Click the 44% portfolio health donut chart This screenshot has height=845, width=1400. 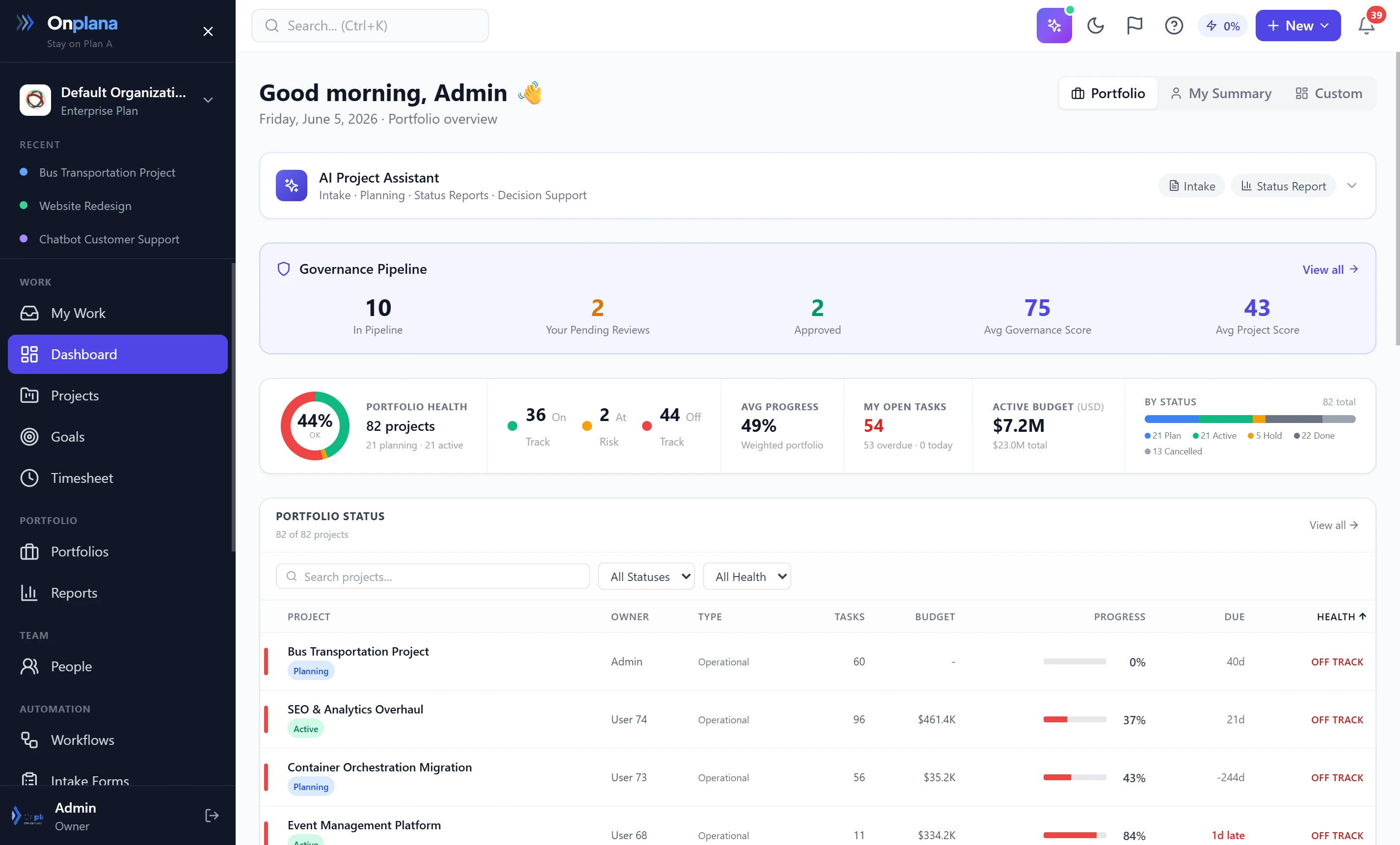tap(315, 425)
